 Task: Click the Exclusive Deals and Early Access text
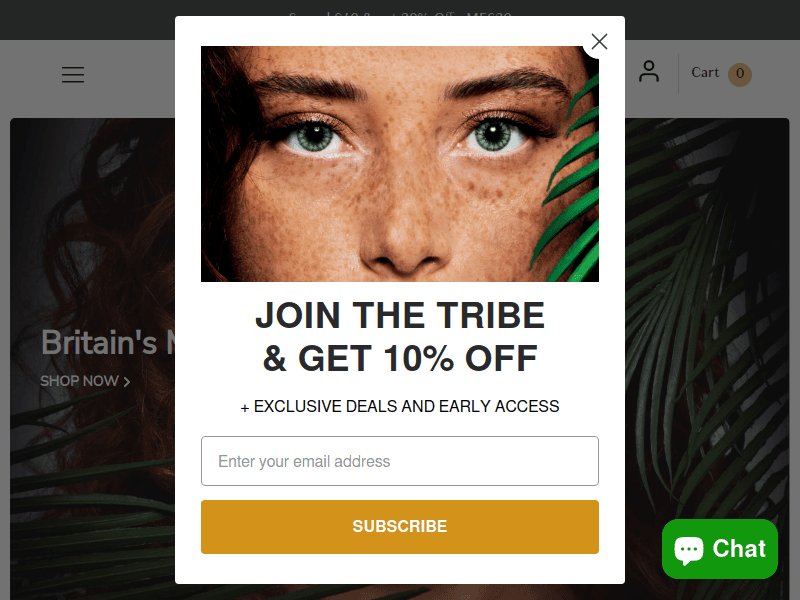[399, 406]
